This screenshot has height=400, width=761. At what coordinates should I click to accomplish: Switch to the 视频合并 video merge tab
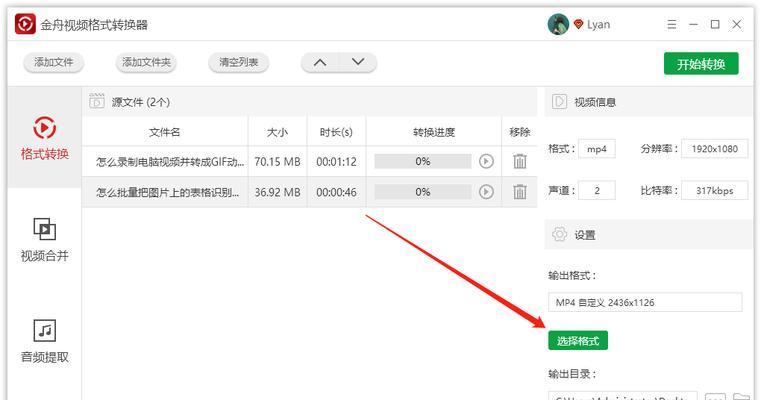pyautogui.click(x=45, y=240)
